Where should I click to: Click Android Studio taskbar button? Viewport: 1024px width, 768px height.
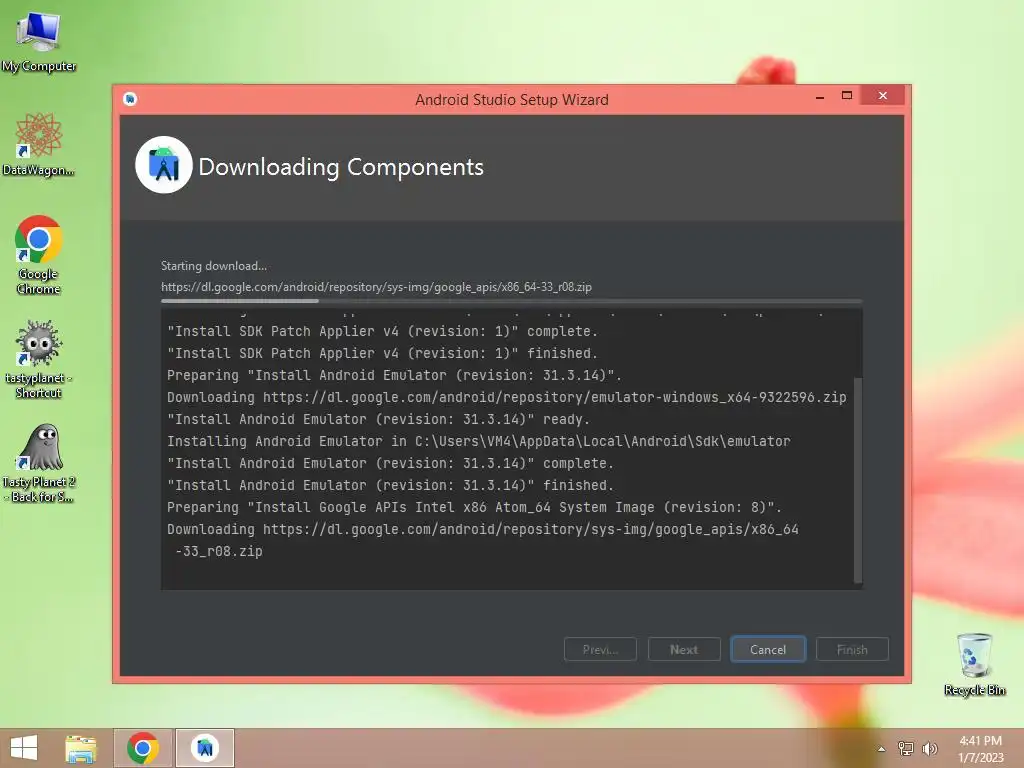click(x=205, y=748)
